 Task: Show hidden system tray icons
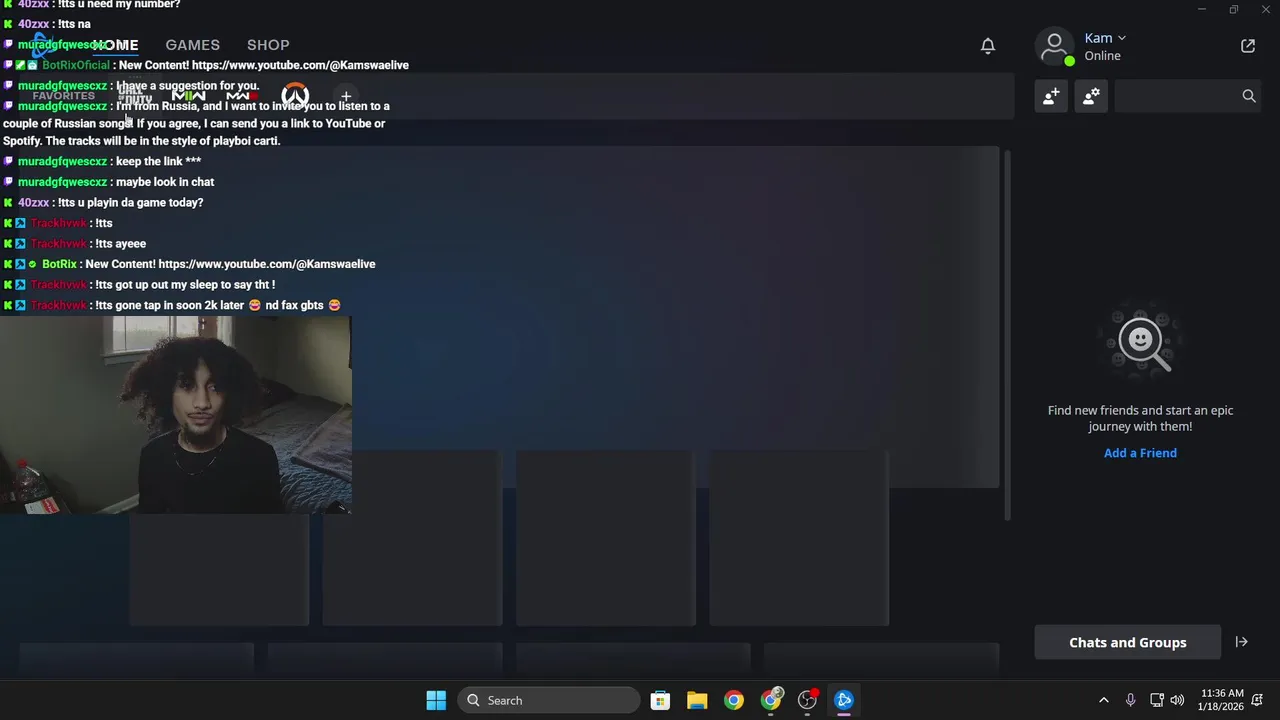click(1104, 700)
